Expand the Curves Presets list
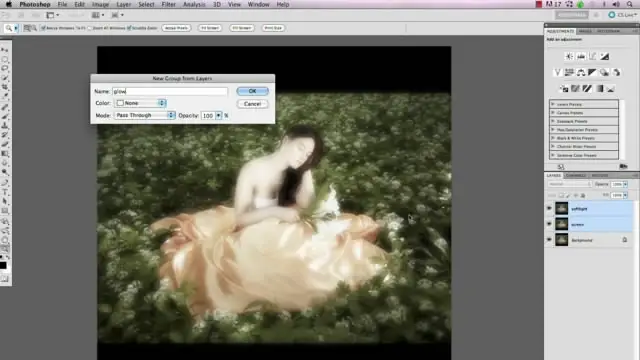 point(553,113)
